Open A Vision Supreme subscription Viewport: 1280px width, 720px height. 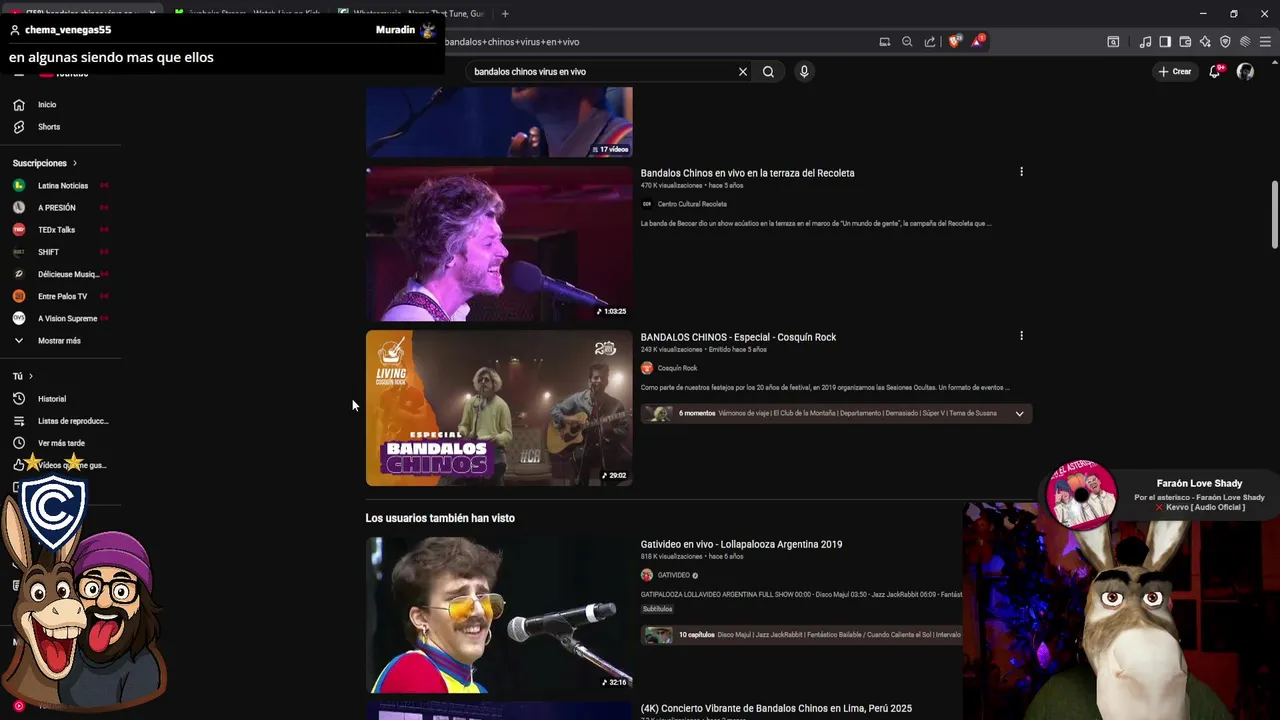pos(67,318)
